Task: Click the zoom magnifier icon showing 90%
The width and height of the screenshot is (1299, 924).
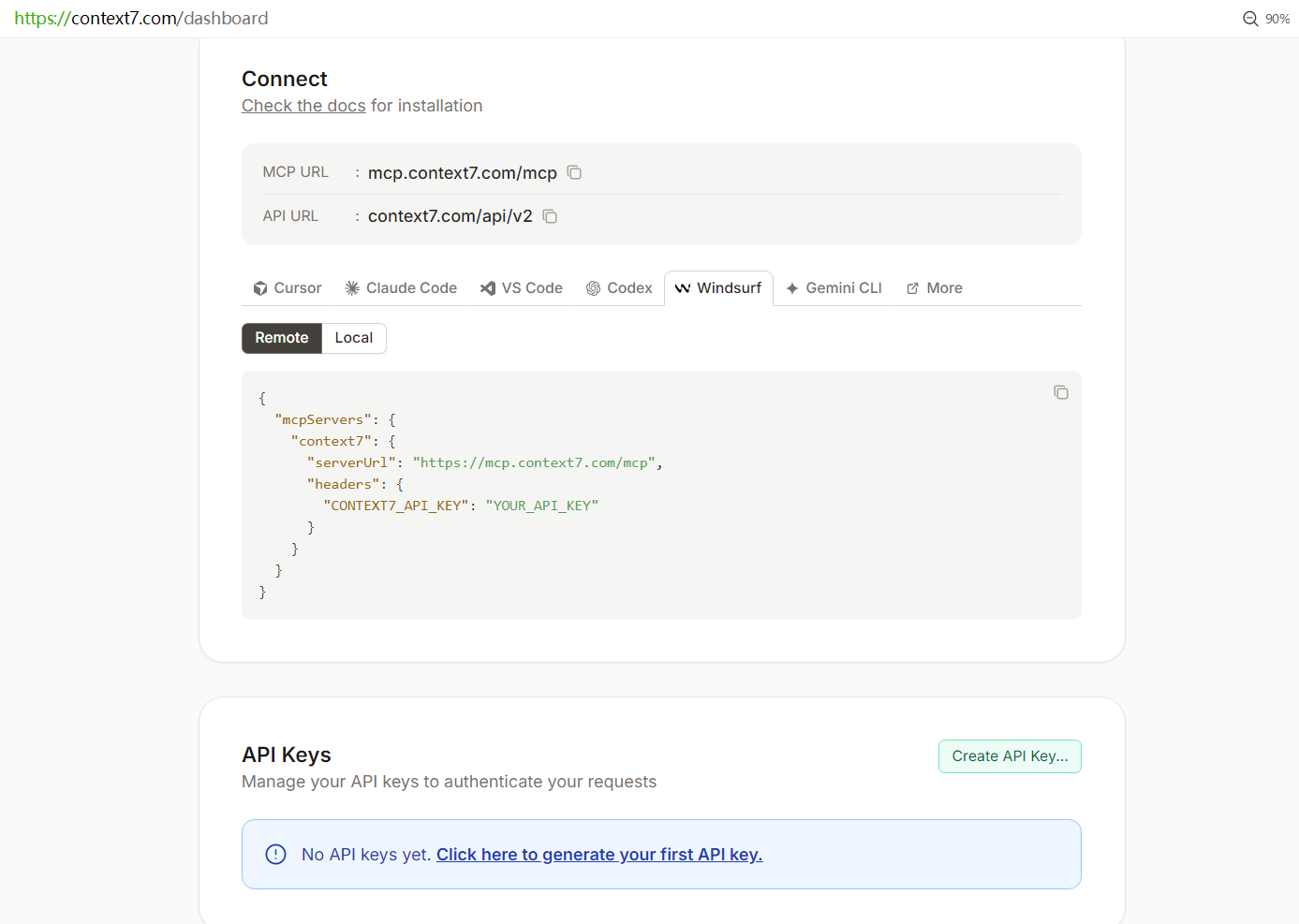Action: pos(1250,19)
